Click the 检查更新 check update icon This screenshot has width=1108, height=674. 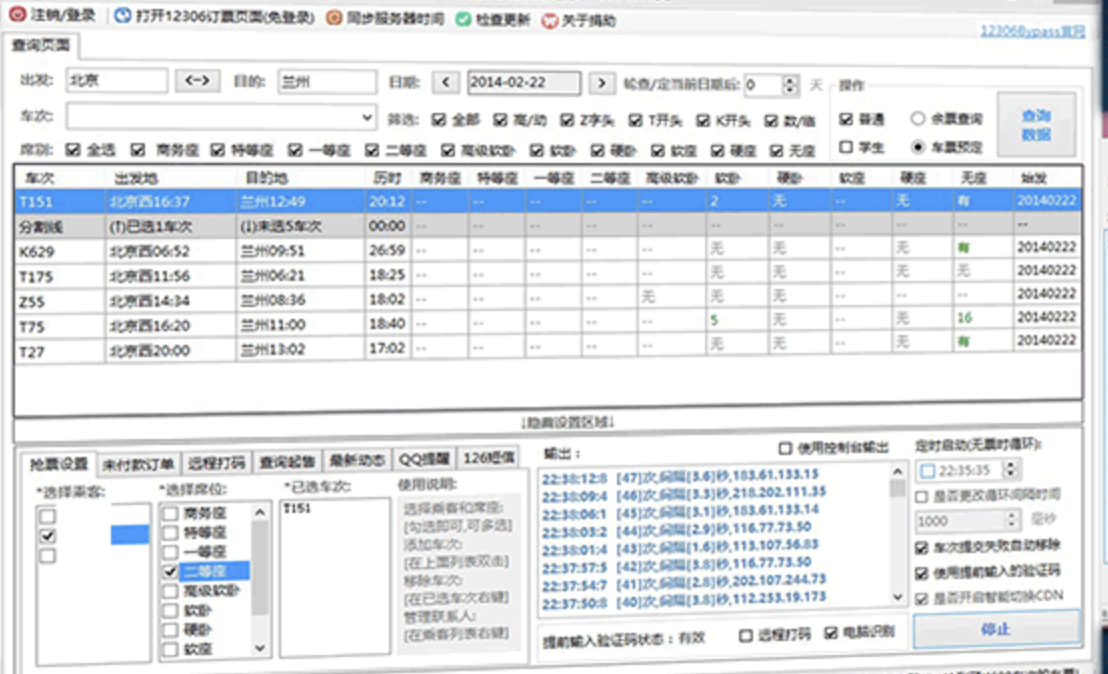462,18
